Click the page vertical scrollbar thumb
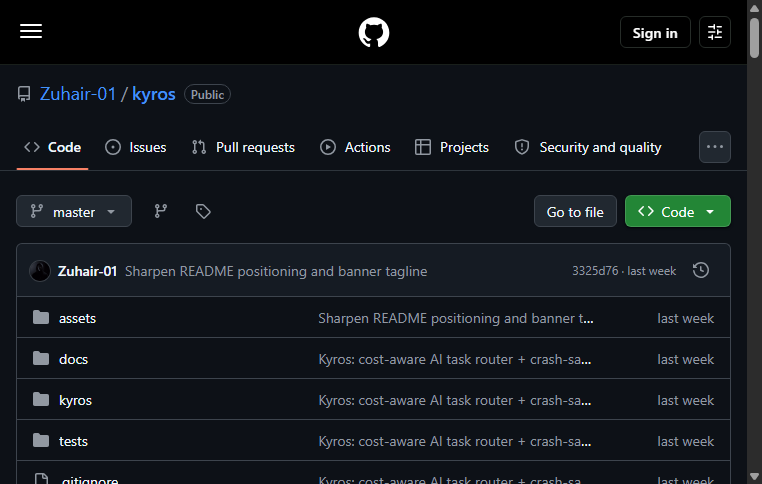The width and height of the screenshot is (762, 484). pos(754,38)
